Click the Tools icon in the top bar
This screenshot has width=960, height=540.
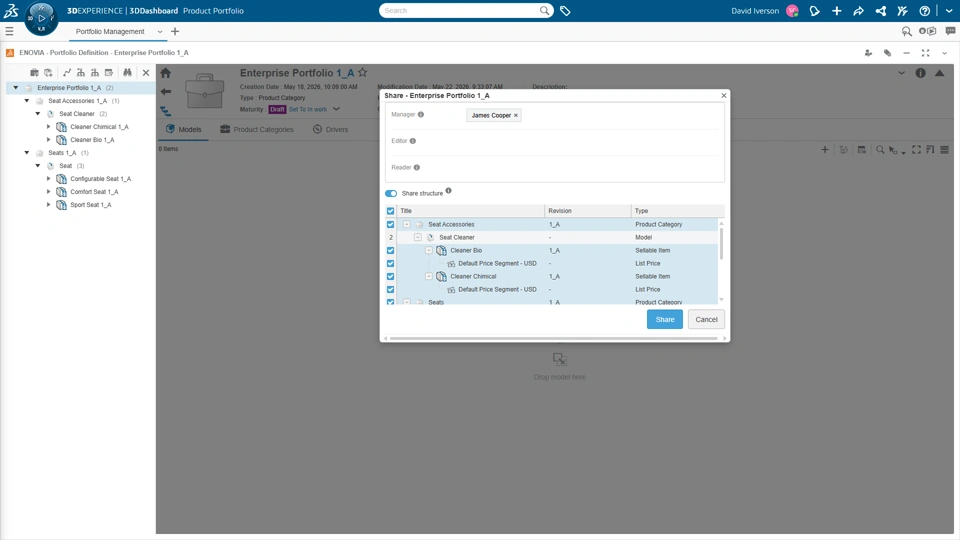902,10
